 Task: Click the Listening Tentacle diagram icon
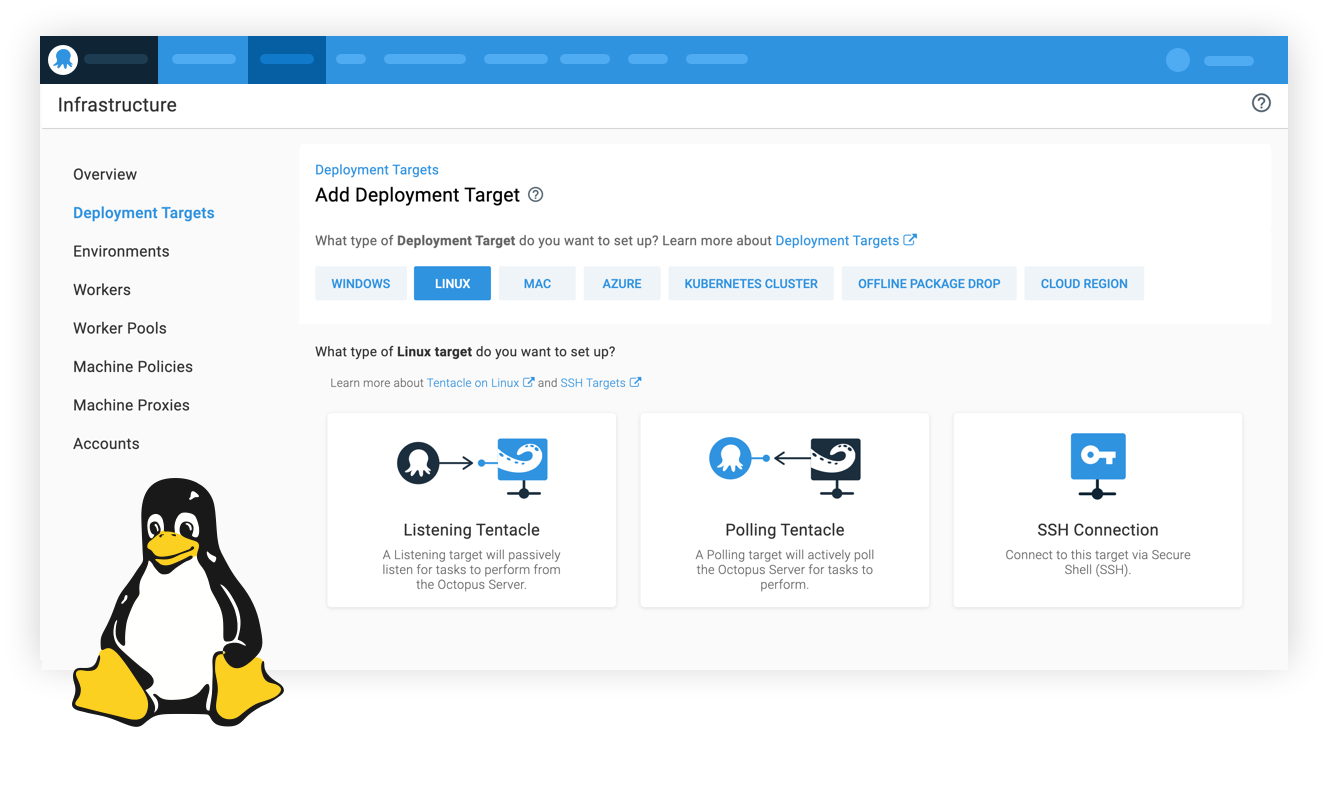472,467
